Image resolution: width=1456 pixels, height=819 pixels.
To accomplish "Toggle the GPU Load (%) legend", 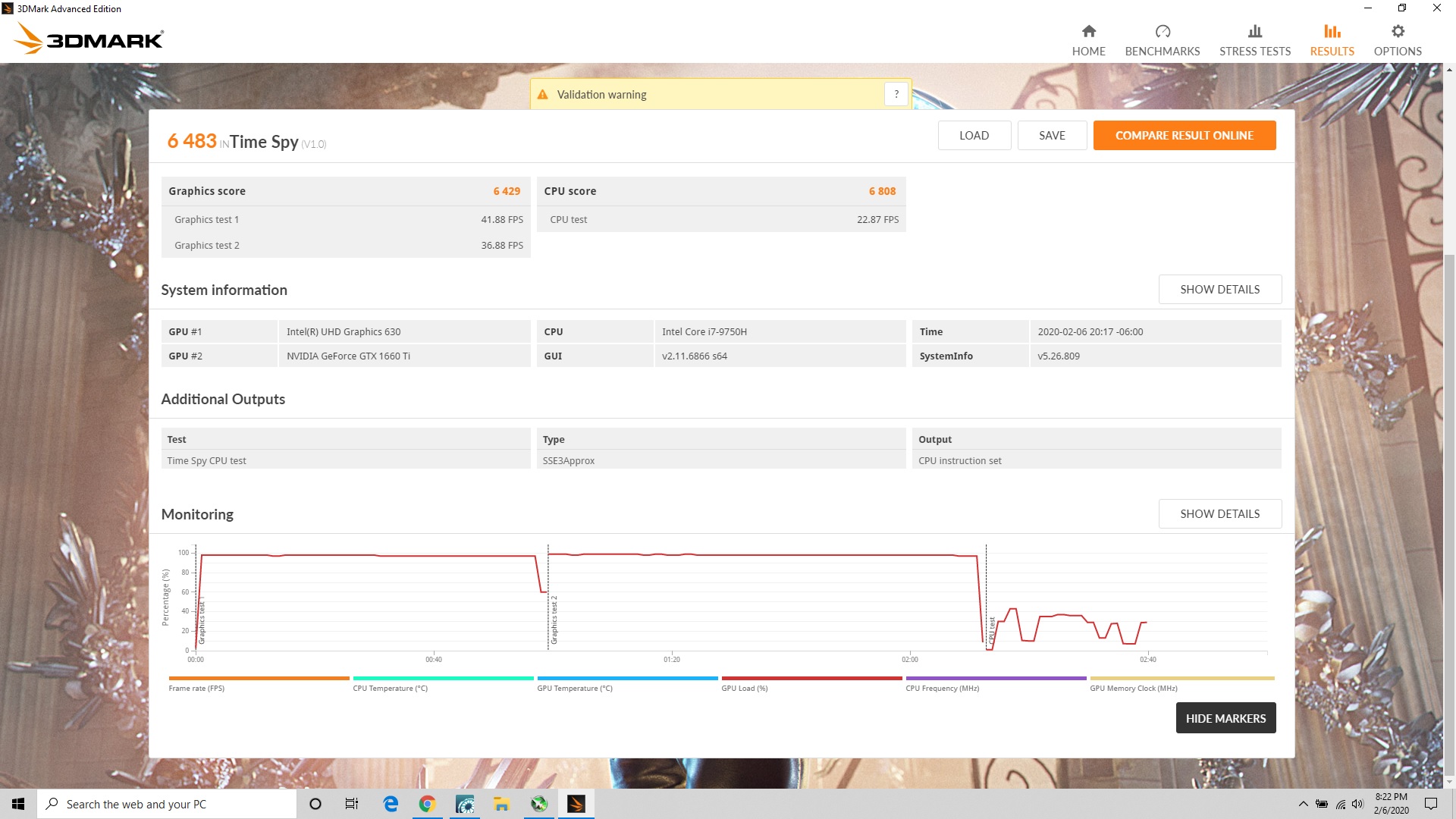I will tap(811, 684).
